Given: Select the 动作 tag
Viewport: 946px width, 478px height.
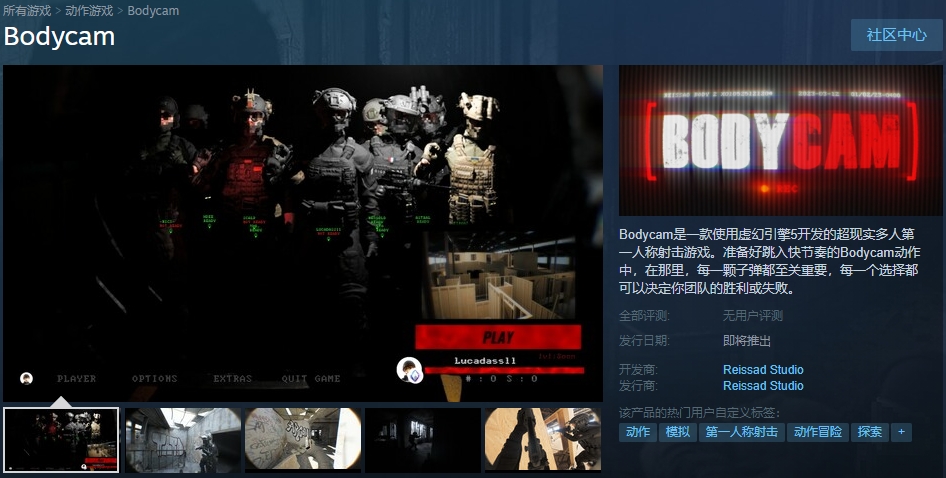Looking at the screenshot, I should (638, 432).
